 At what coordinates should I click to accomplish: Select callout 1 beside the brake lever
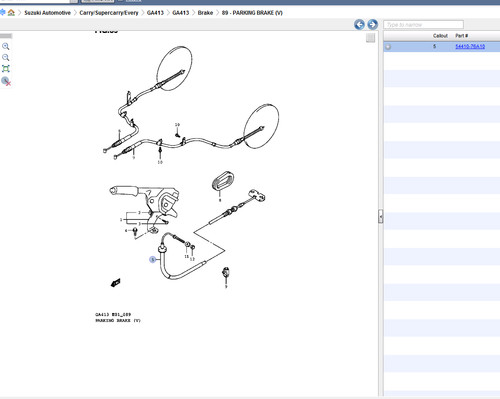tap(121, 219)
